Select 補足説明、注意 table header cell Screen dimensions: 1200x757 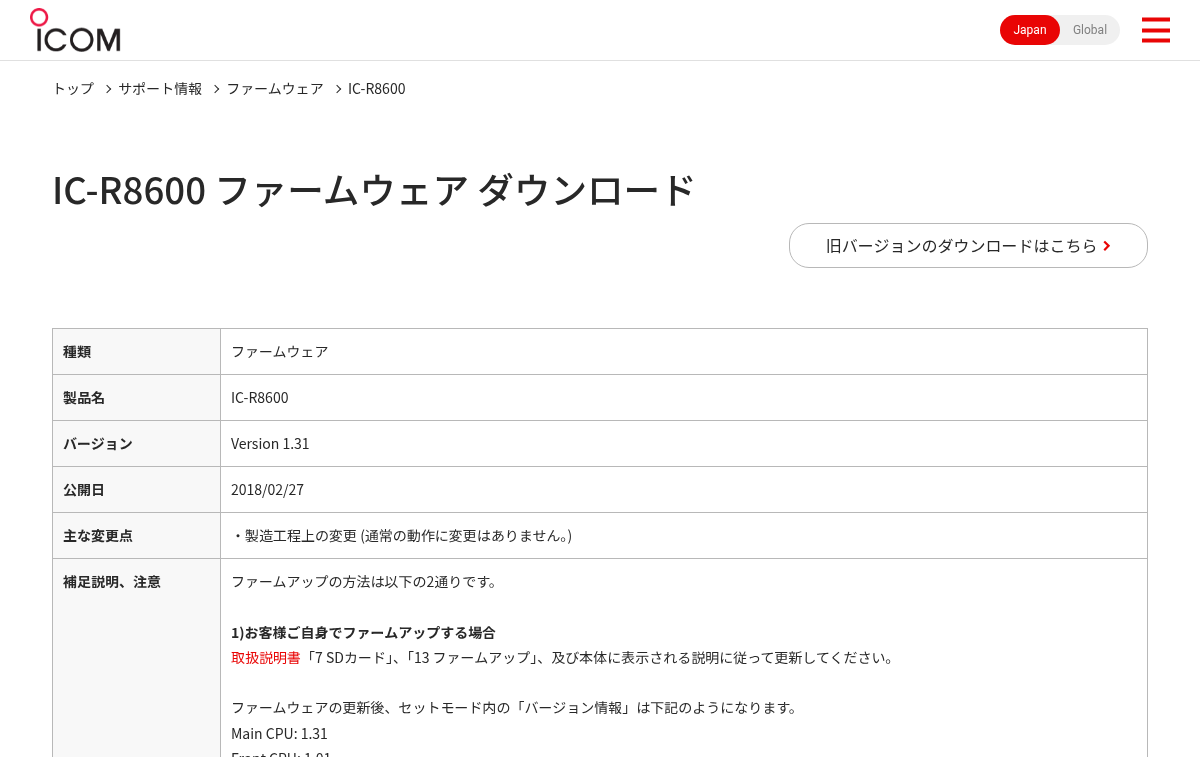[x=136, y=657]
